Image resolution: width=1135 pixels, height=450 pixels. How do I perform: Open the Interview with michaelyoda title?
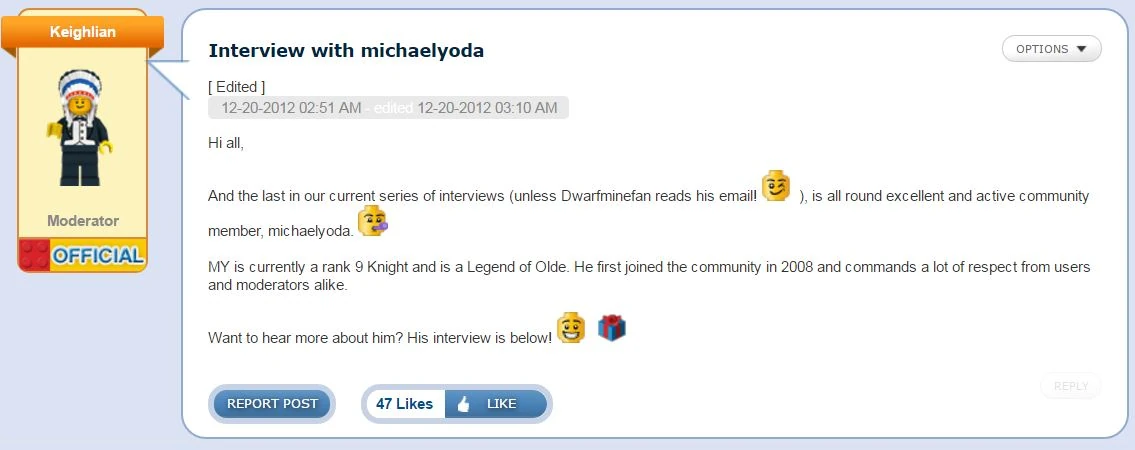(346, 51)
